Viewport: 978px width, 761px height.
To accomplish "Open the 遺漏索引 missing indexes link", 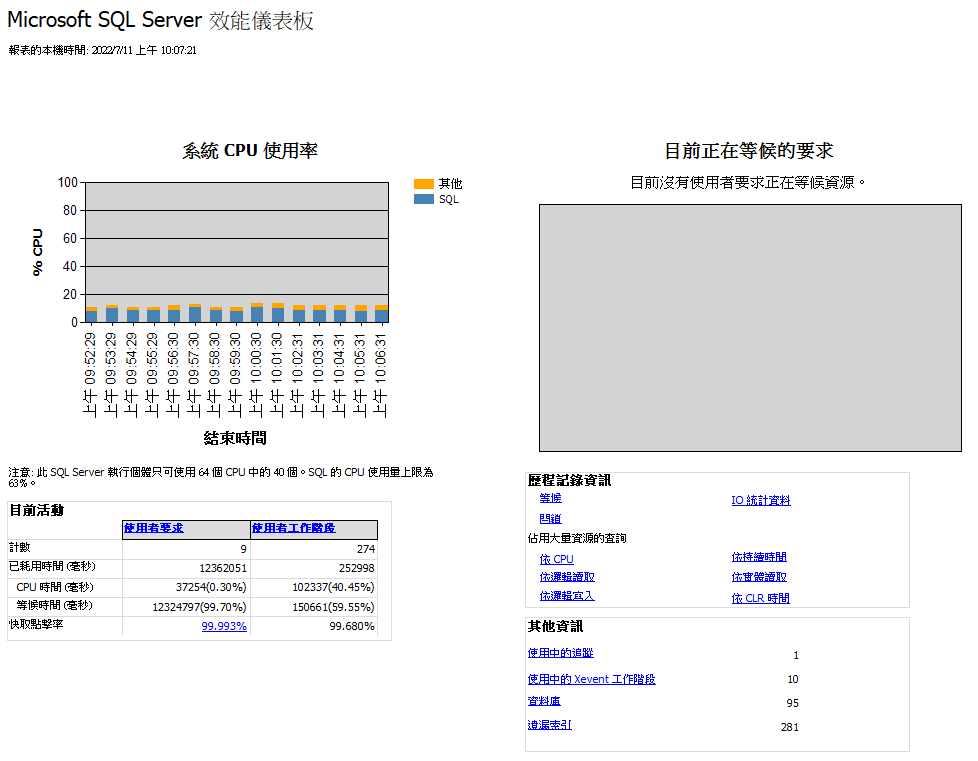I will click(x=551, y=725).
